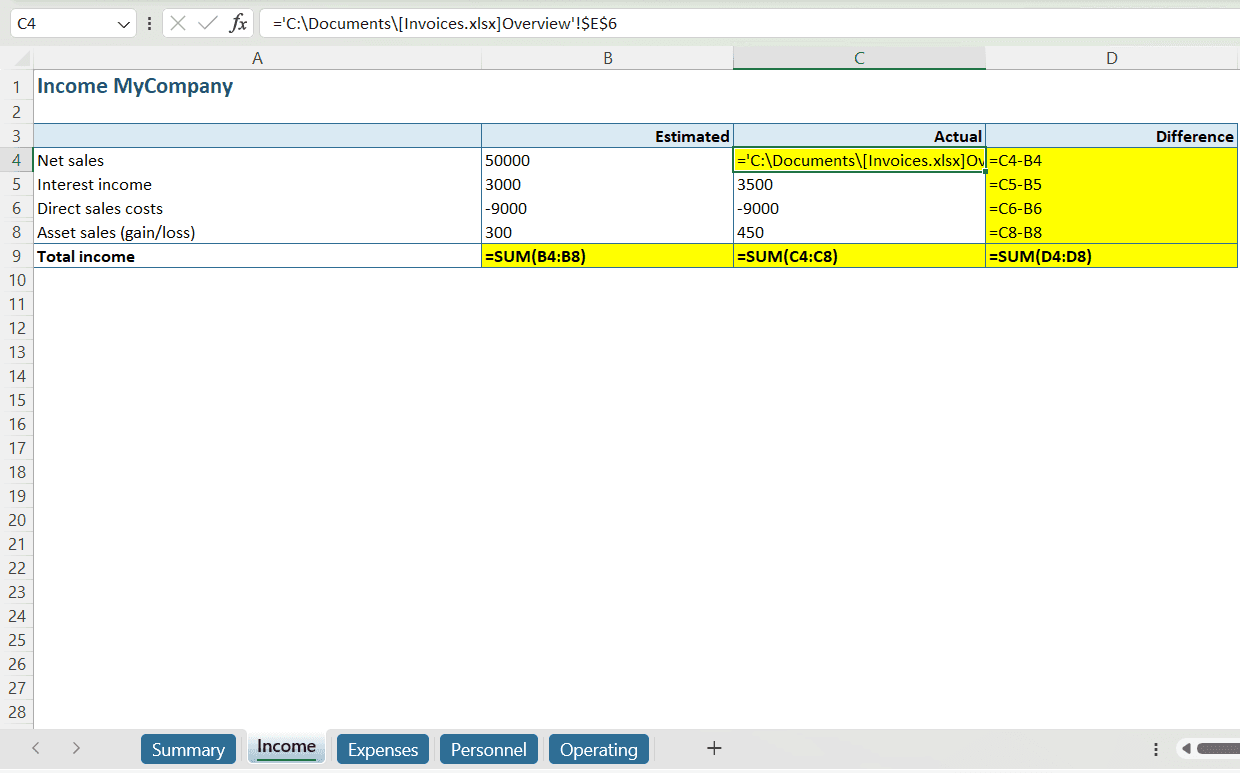Click the horizontal scrollbar left arrow

click(1186, 749)
